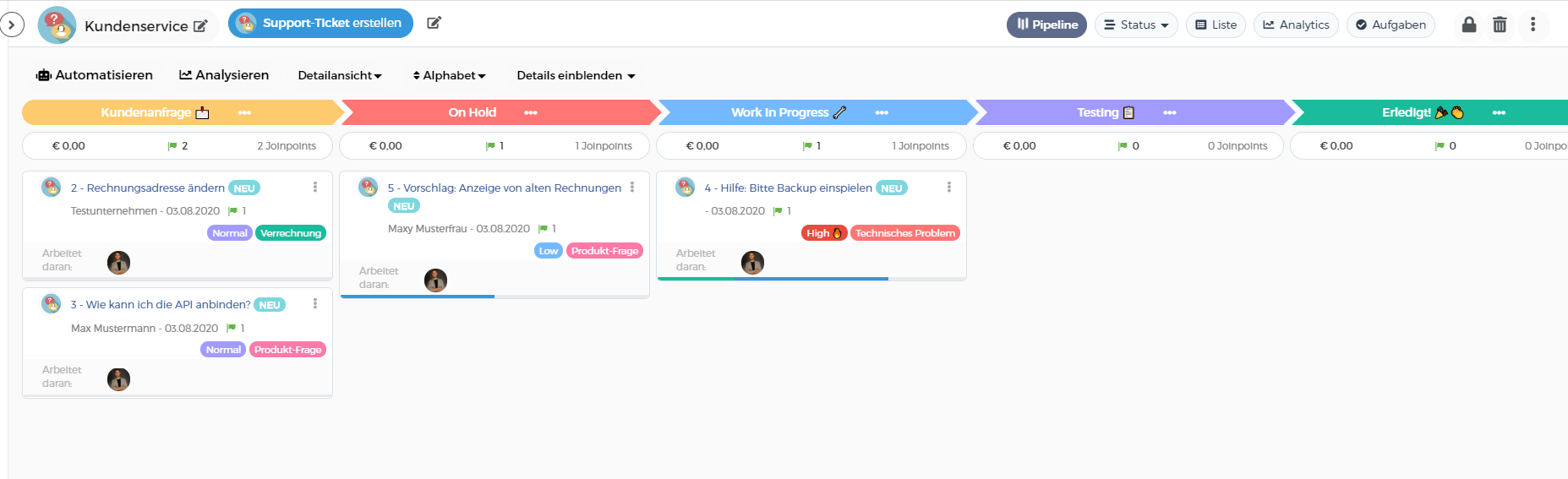
Task: Open the vertical three-dot menu at top right
Action: [1532, 24]
